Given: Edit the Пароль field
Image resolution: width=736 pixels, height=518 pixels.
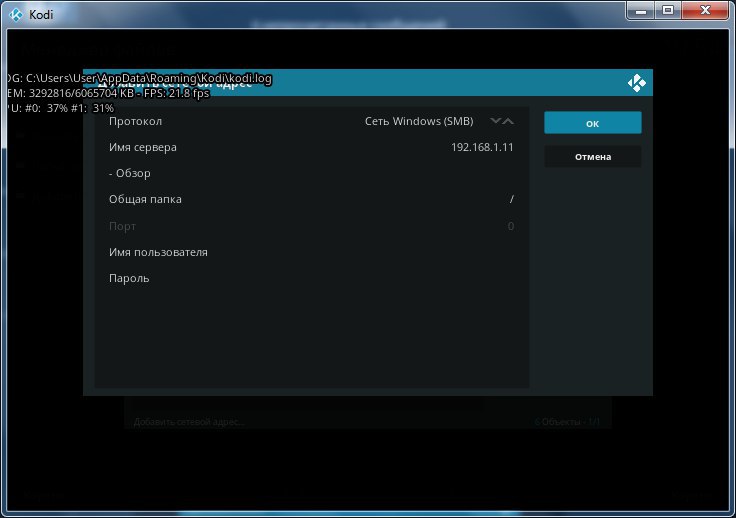Looking at the screenshot, I should (312, 278).
